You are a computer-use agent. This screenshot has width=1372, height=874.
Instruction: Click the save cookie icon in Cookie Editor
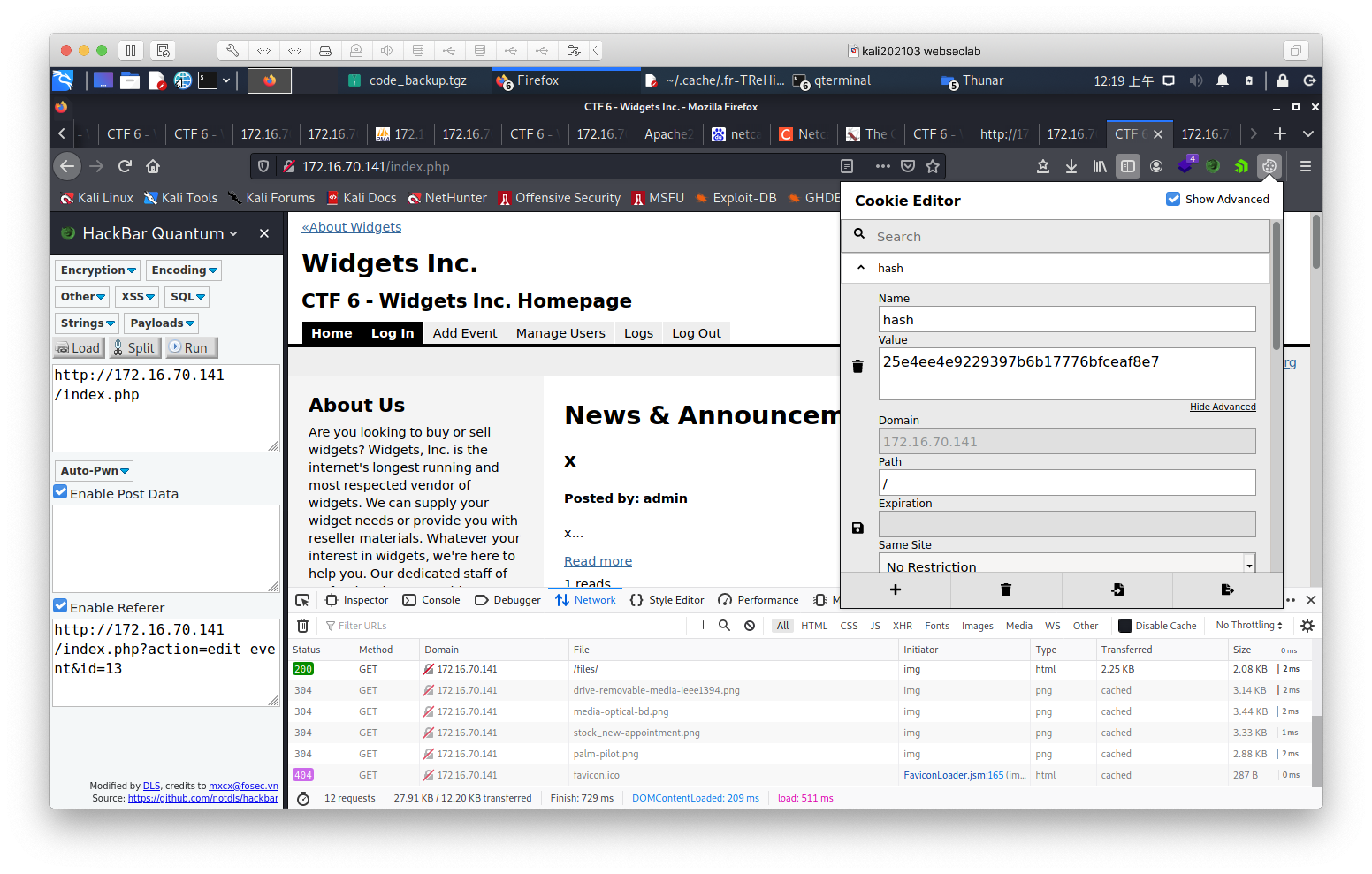click(x=857, y=528)
